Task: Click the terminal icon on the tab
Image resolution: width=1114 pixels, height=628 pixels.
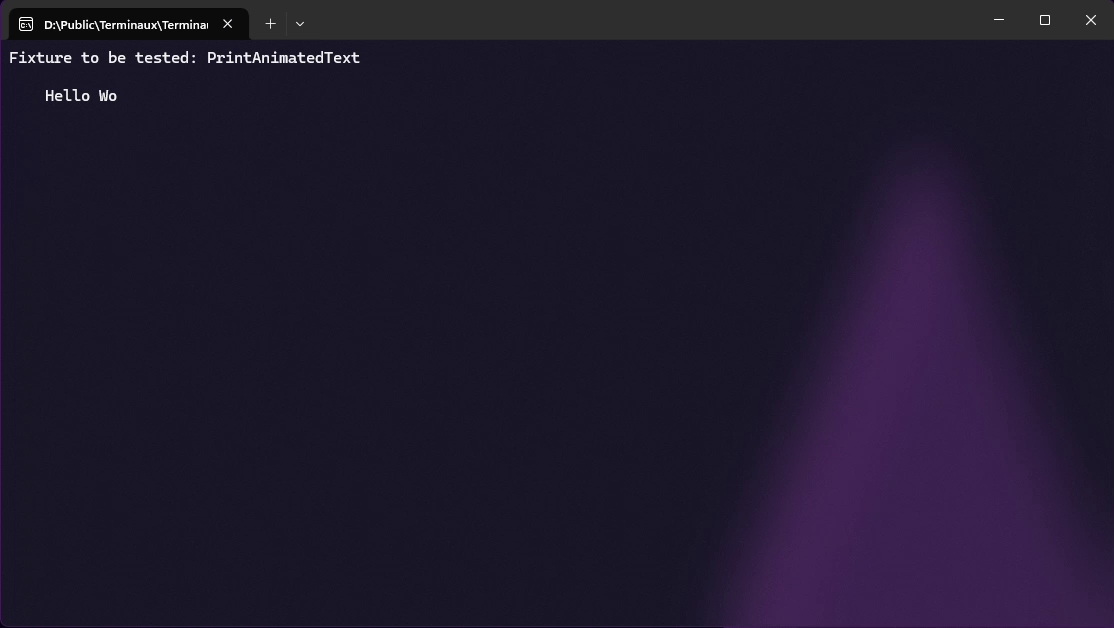Action: tap(26, 24)
